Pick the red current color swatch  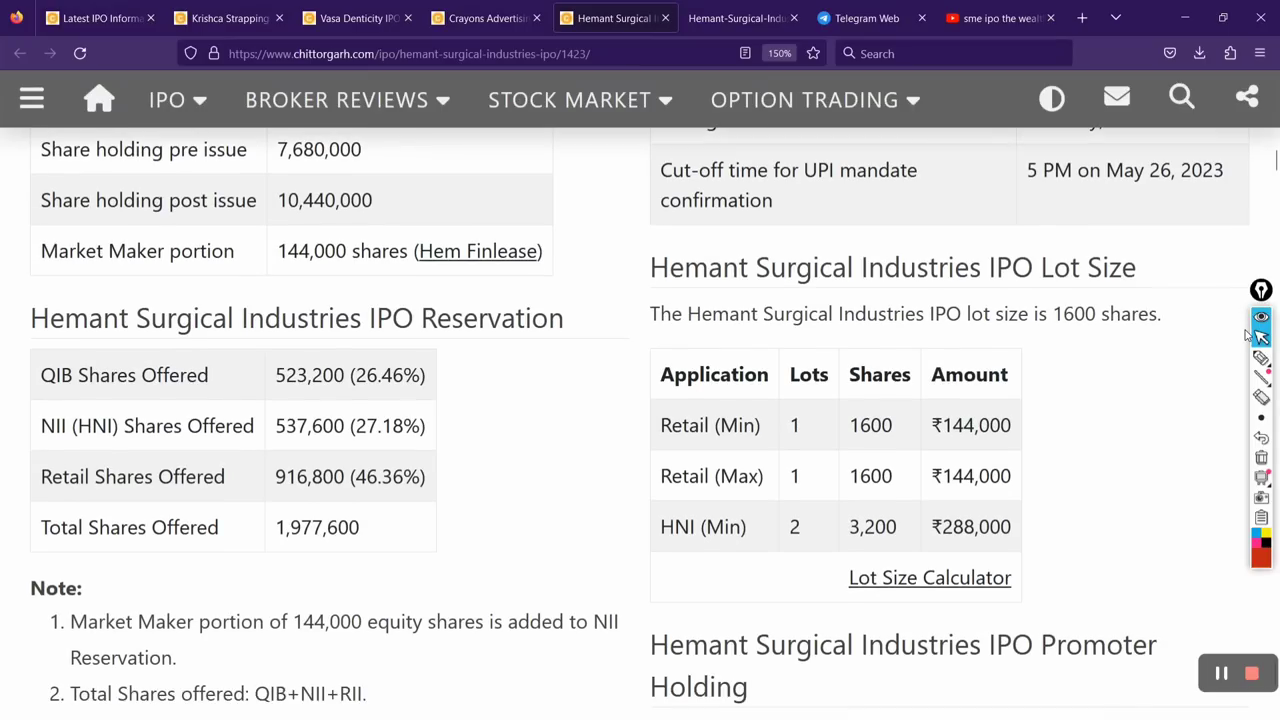tap(1261, 557)
